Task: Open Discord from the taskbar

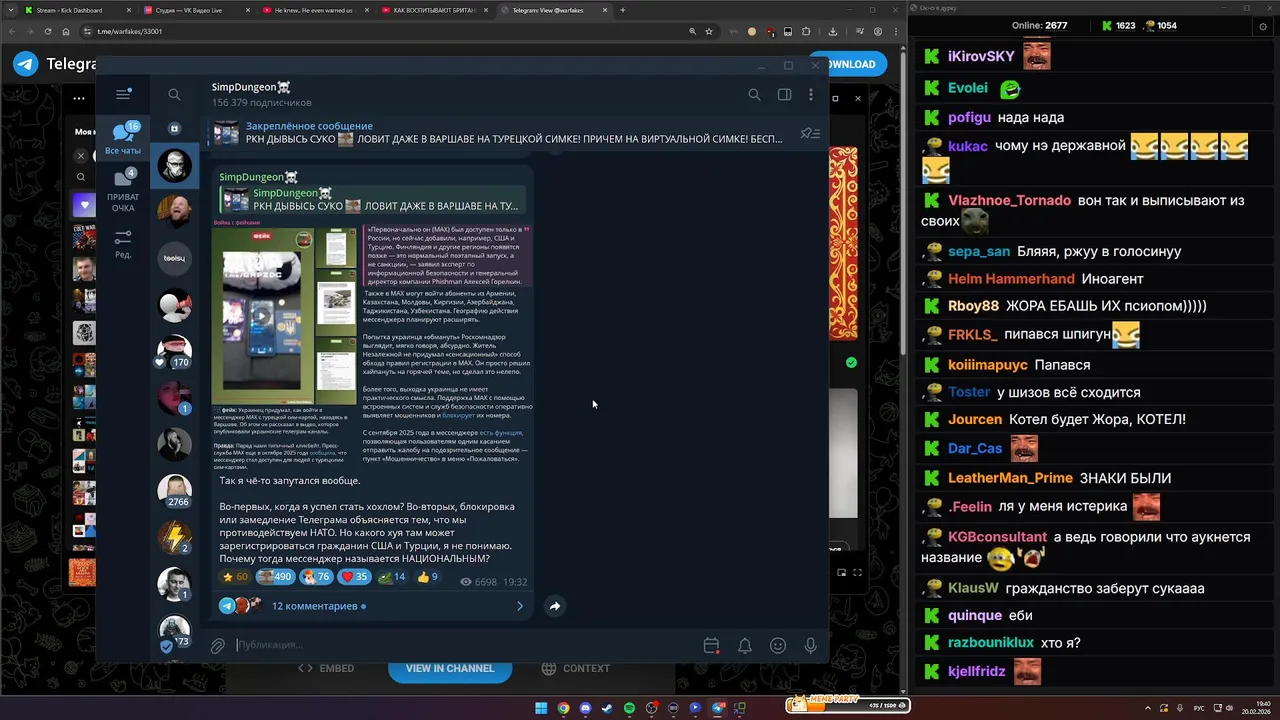Action: tap(585, 708)
